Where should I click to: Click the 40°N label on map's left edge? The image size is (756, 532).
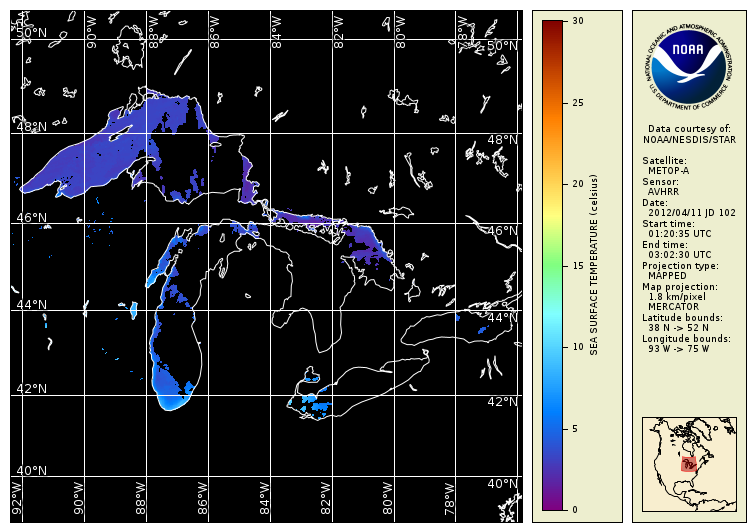pos(32,470)
